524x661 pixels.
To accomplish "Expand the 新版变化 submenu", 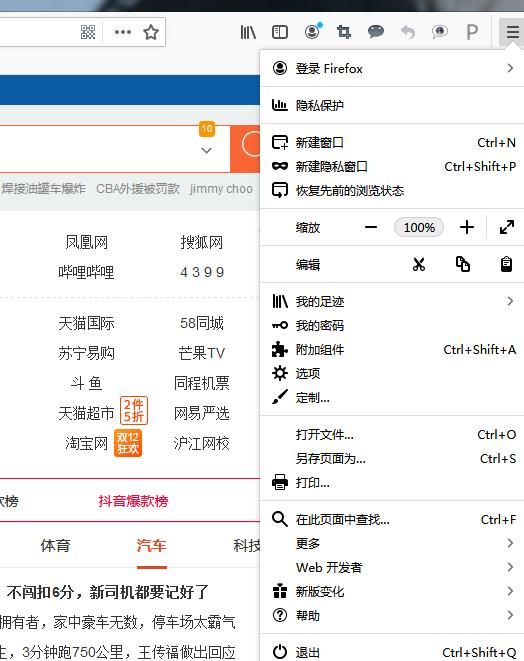I will click(392, 591).
